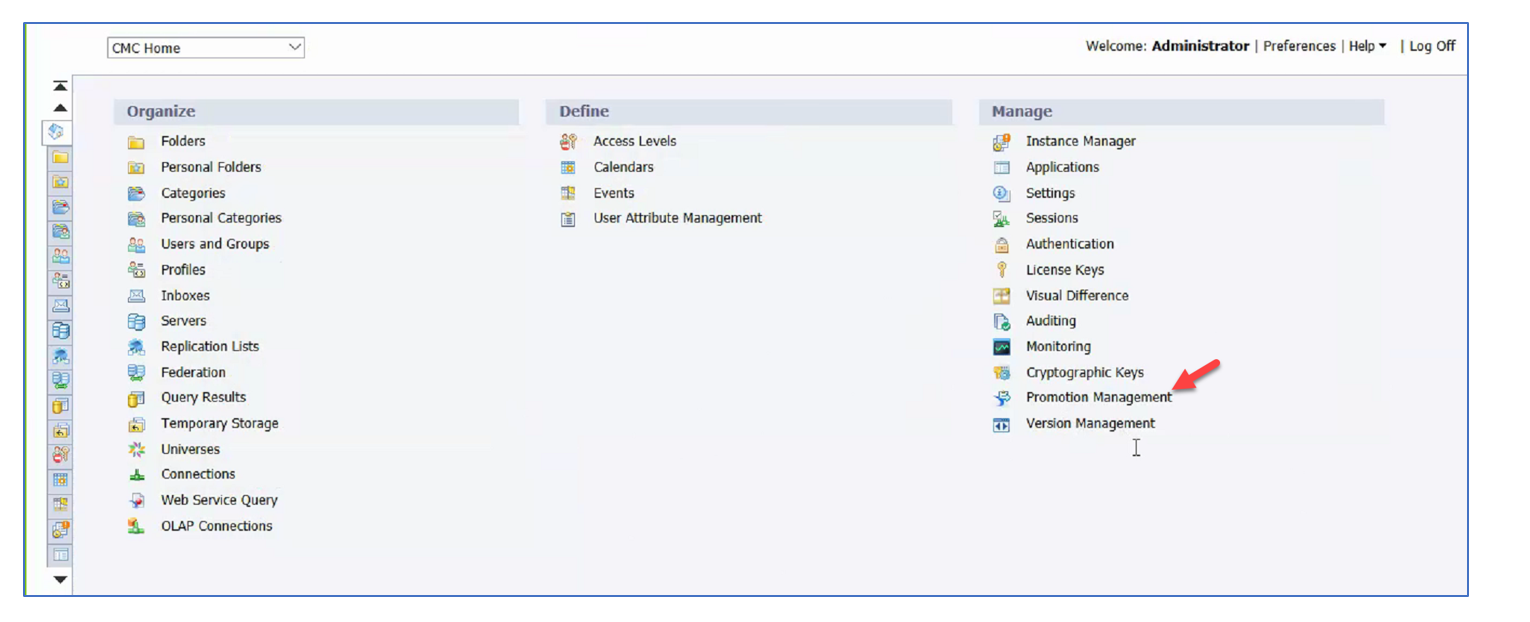Screen dimensions: 1530x622
Task: Select Users and Groups
Action: click(x=215, y=244)
